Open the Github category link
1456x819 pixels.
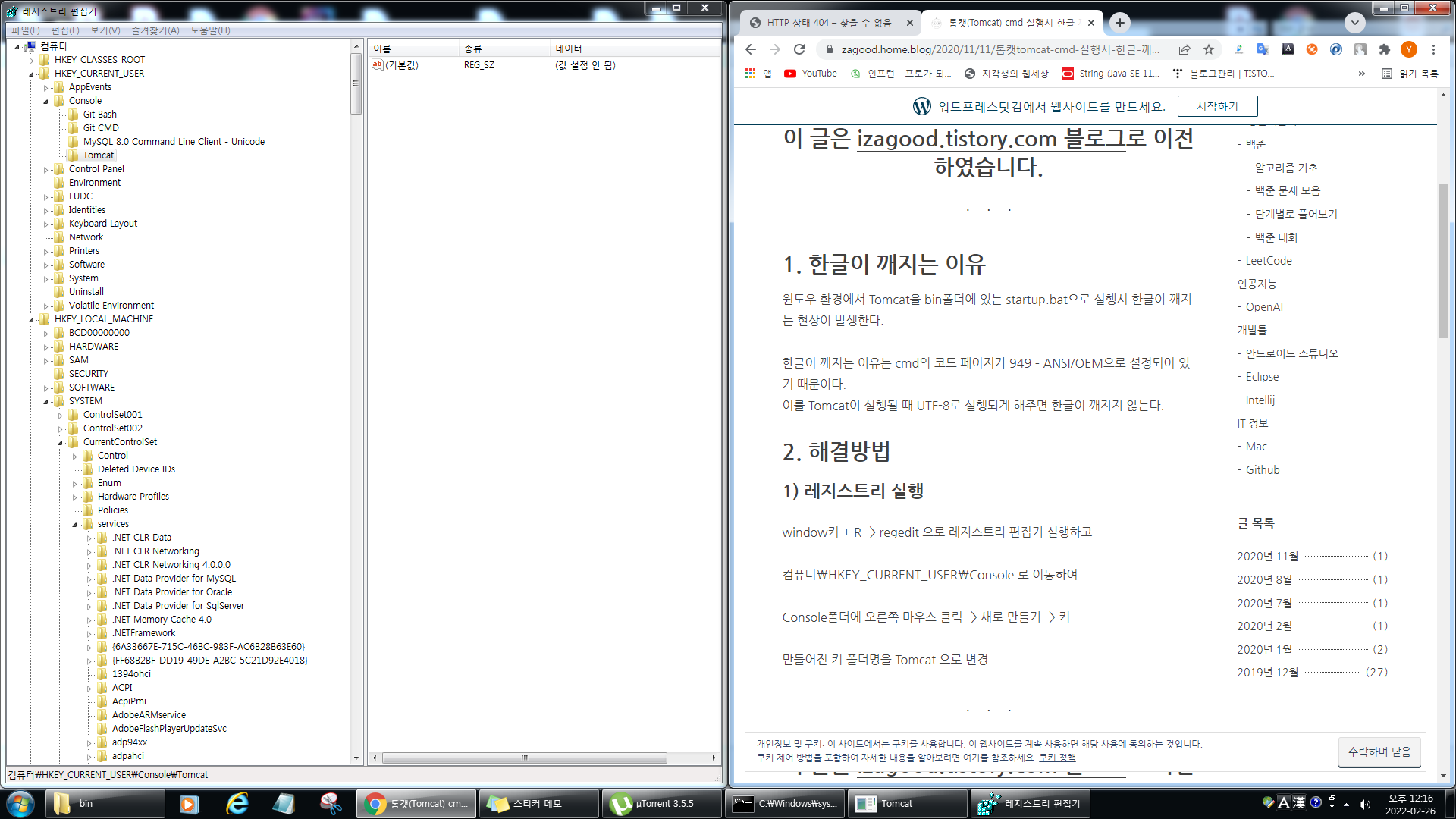coord(1263,470)
